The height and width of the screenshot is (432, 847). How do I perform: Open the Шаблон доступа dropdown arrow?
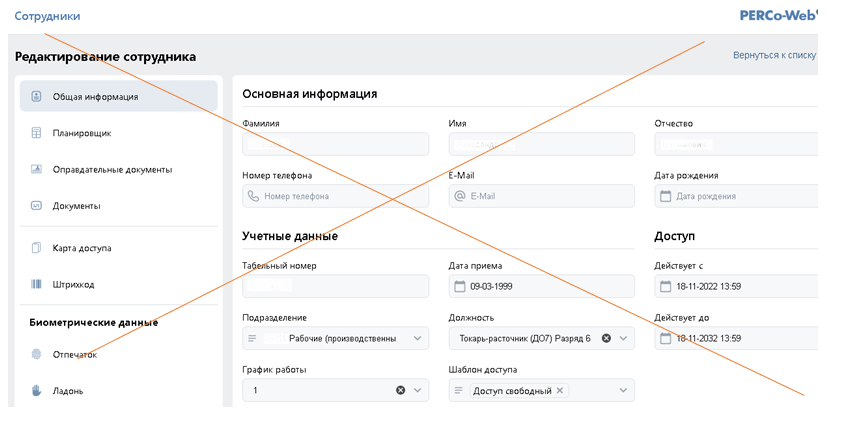coord(624,390)
